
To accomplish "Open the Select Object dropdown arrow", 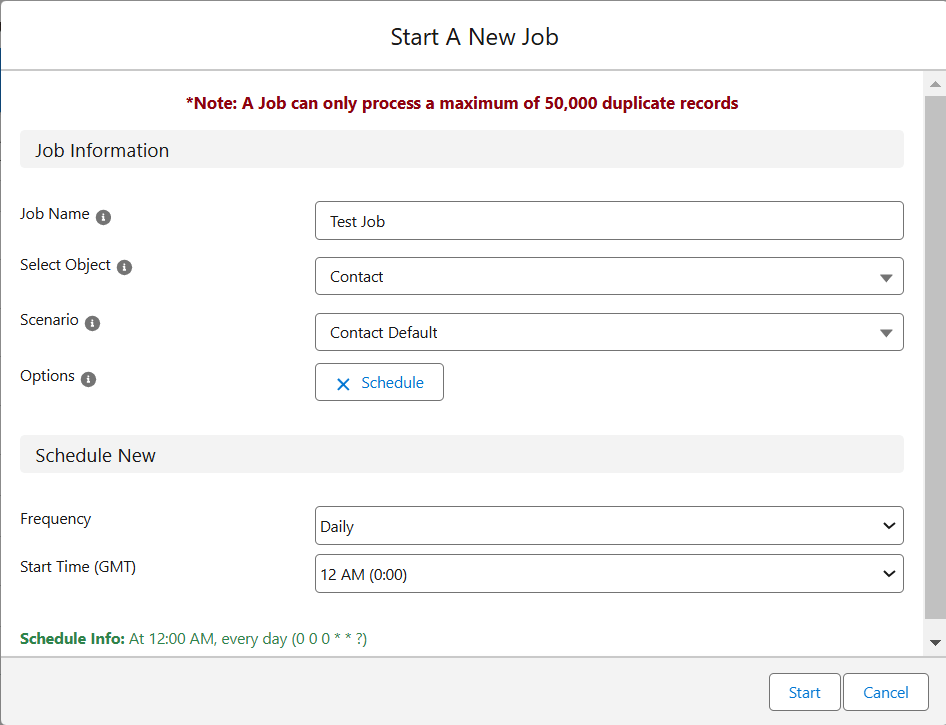I will coord(886,277).
